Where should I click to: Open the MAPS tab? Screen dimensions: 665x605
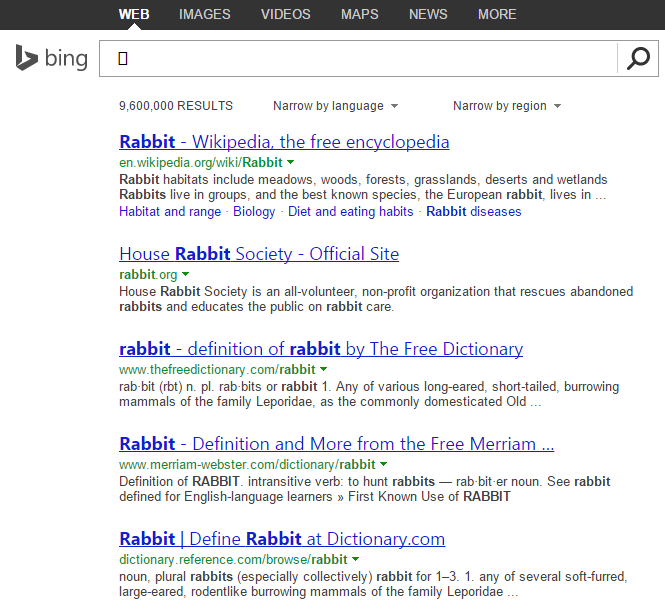pyautogui.click(x=360, y=14)
